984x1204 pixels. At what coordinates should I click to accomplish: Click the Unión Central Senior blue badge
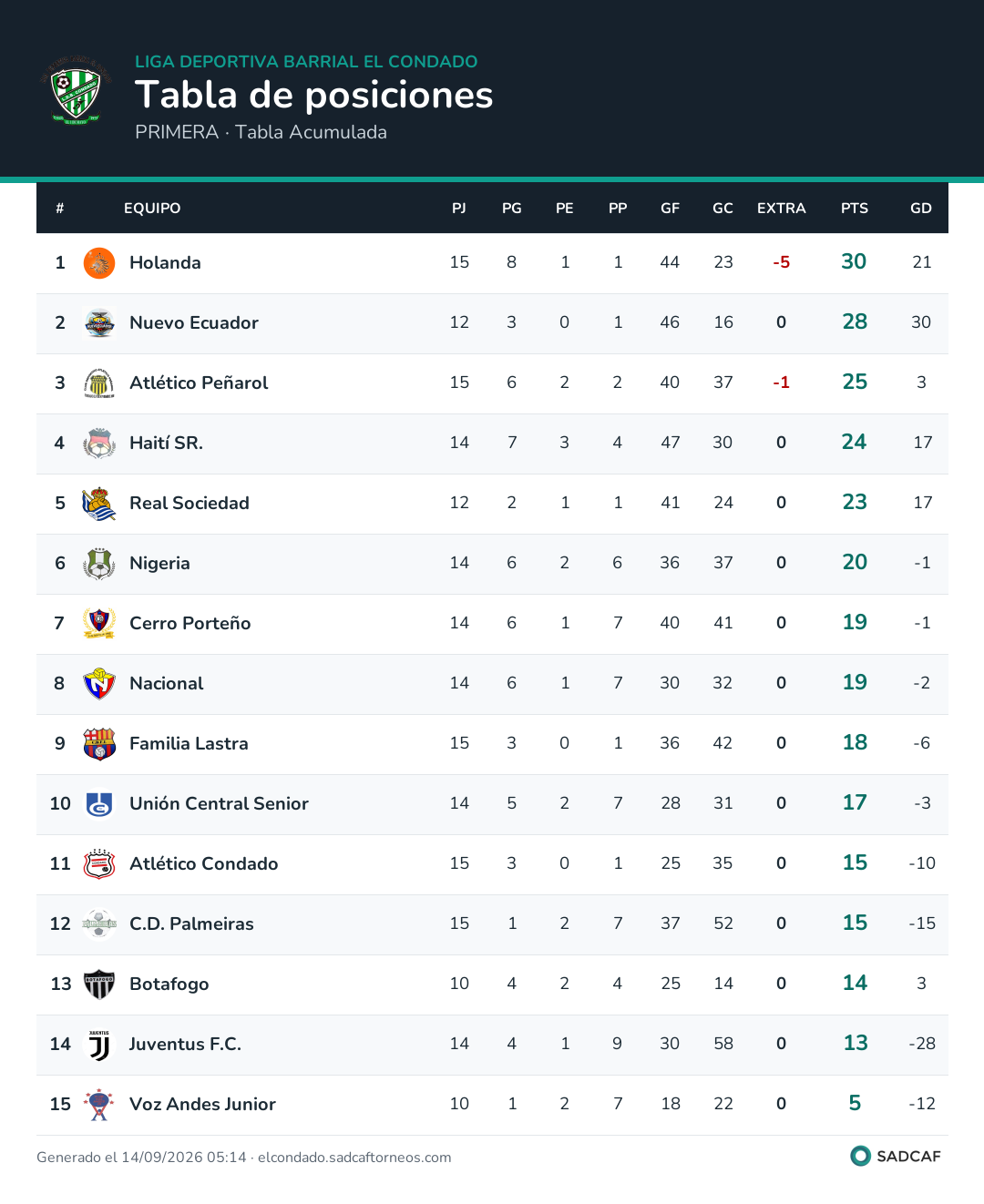[99, 804]
